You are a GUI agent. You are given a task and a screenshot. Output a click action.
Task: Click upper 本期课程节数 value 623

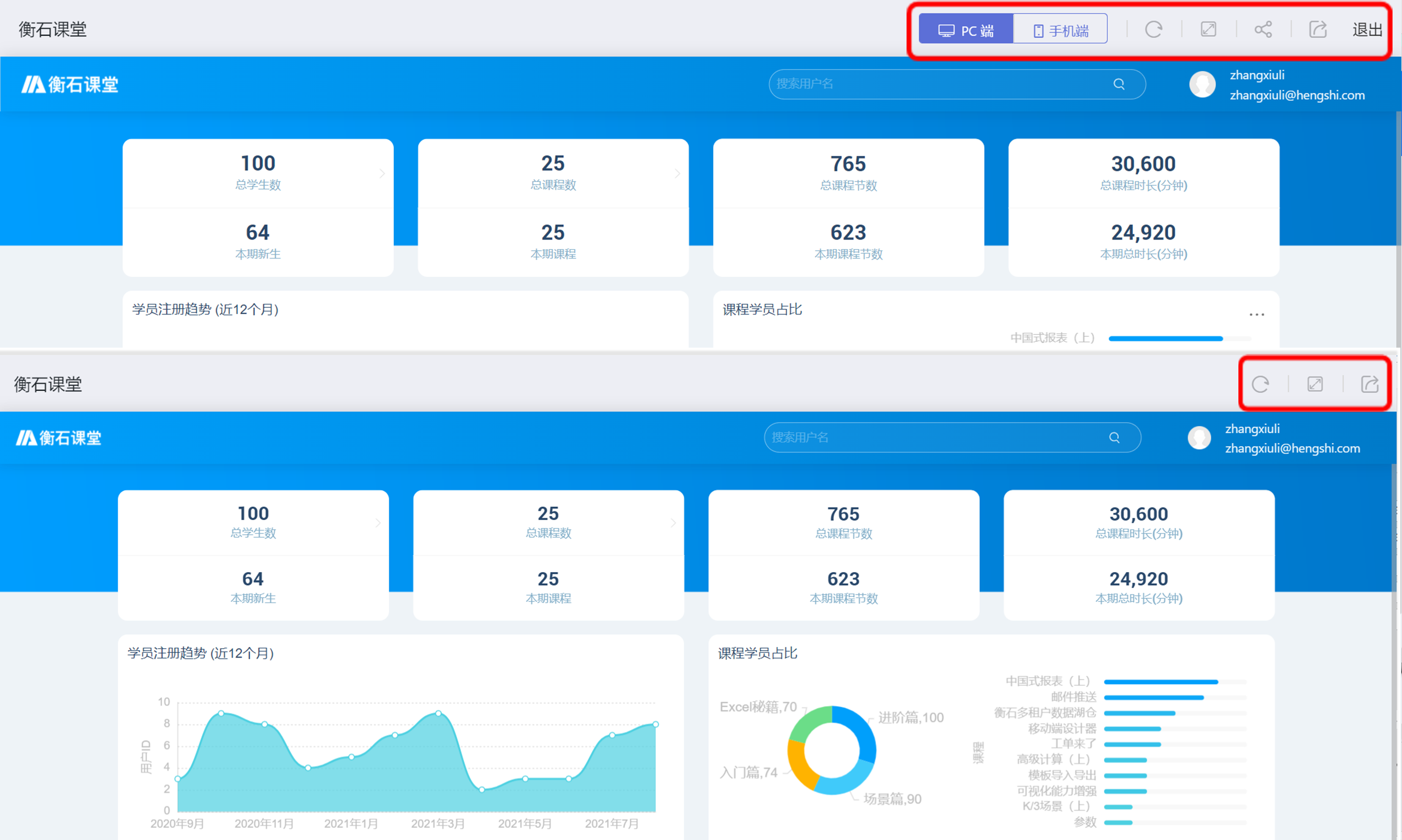[848, 232]
